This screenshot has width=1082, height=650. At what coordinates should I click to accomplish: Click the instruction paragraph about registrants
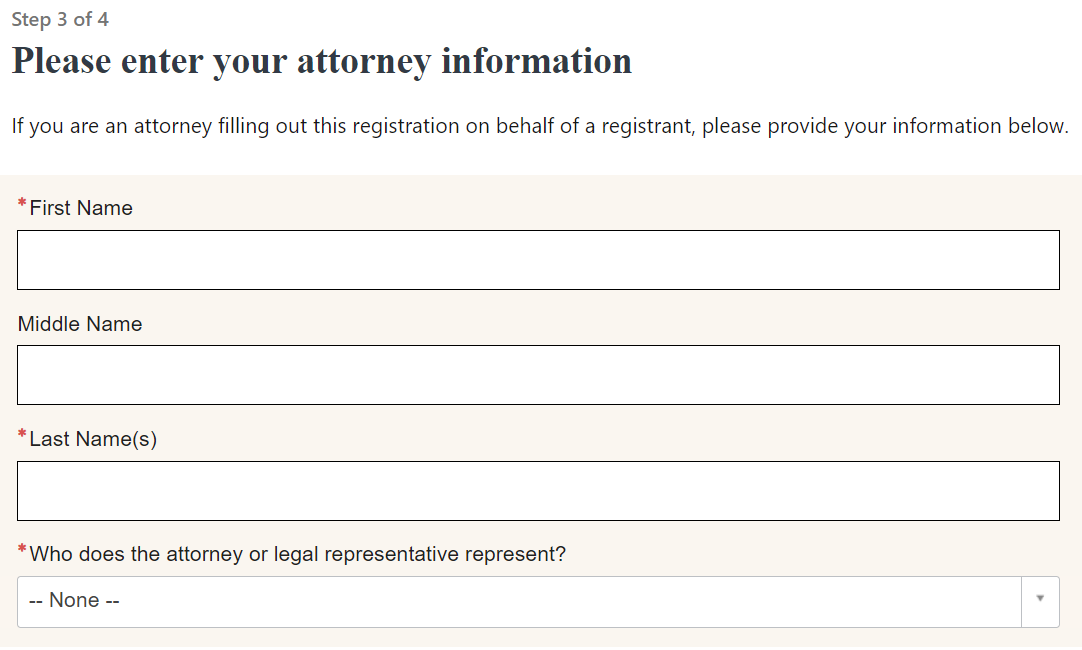(540, 127)
